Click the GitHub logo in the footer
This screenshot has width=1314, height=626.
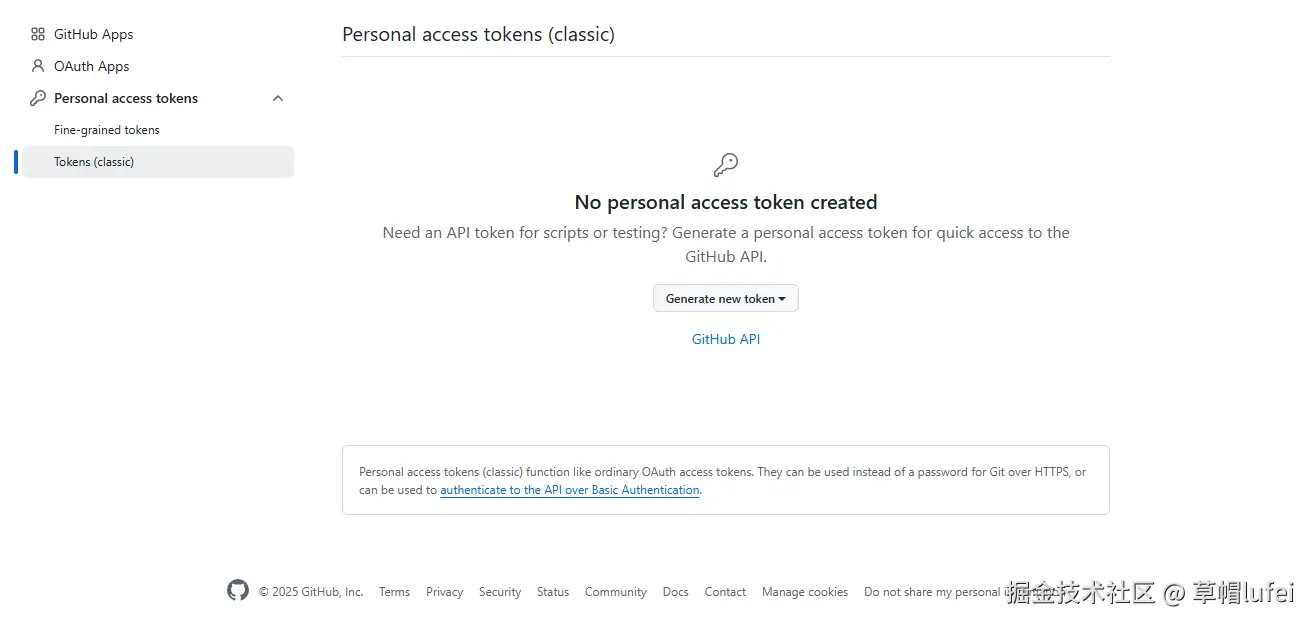[238, 591]
